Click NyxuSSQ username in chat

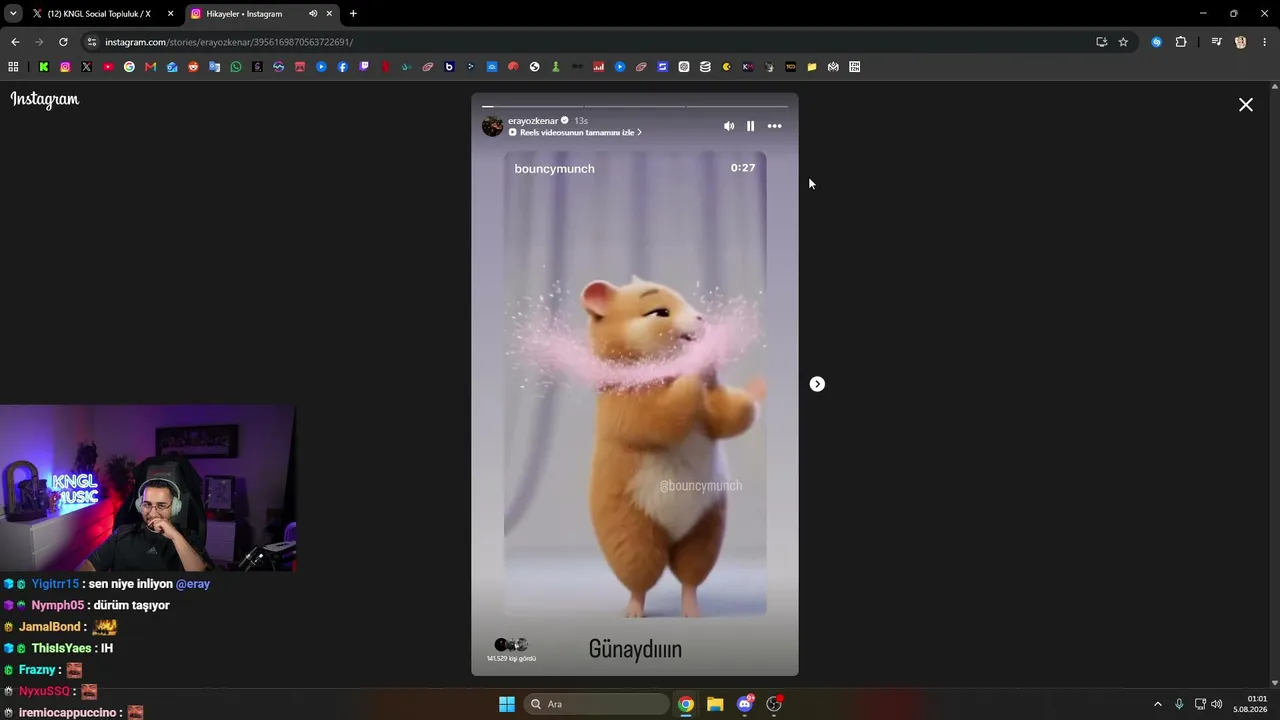point(45,691)
